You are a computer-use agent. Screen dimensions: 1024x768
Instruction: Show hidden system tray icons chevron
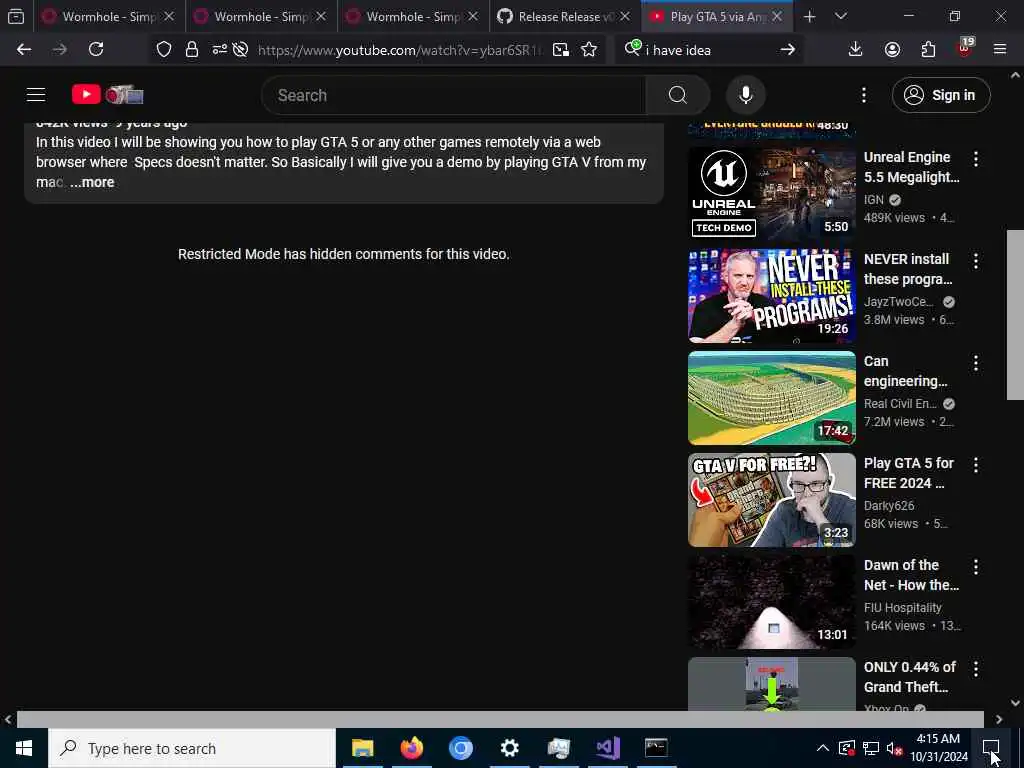823,748
